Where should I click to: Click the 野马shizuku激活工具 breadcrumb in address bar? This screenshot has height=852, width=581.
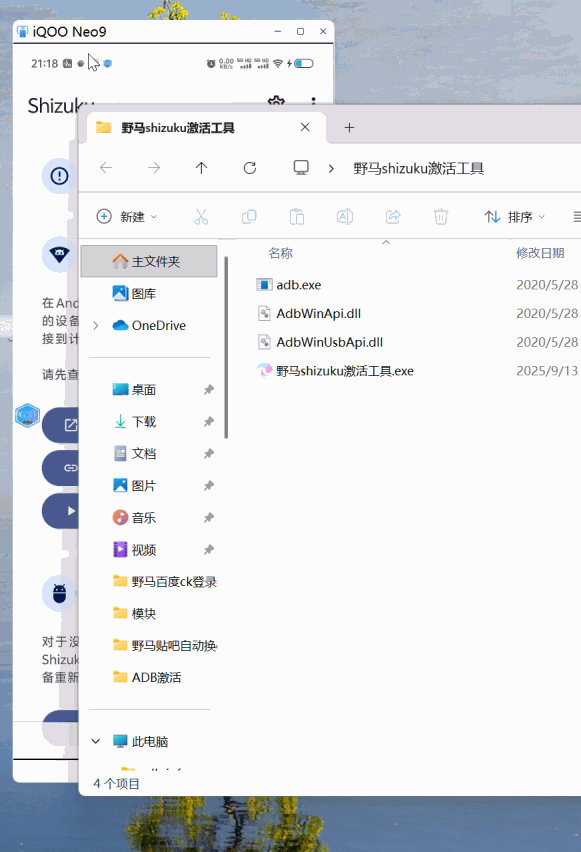click(x=418, y=168)
